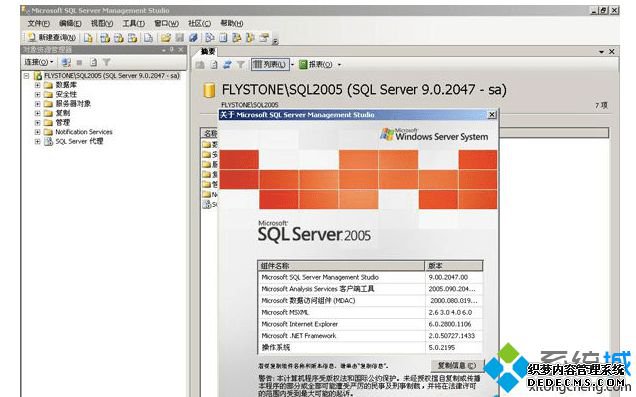Open the Registered Servers toolbar icon
Viewport: 636px width, 397px height.
coord(209,38)
